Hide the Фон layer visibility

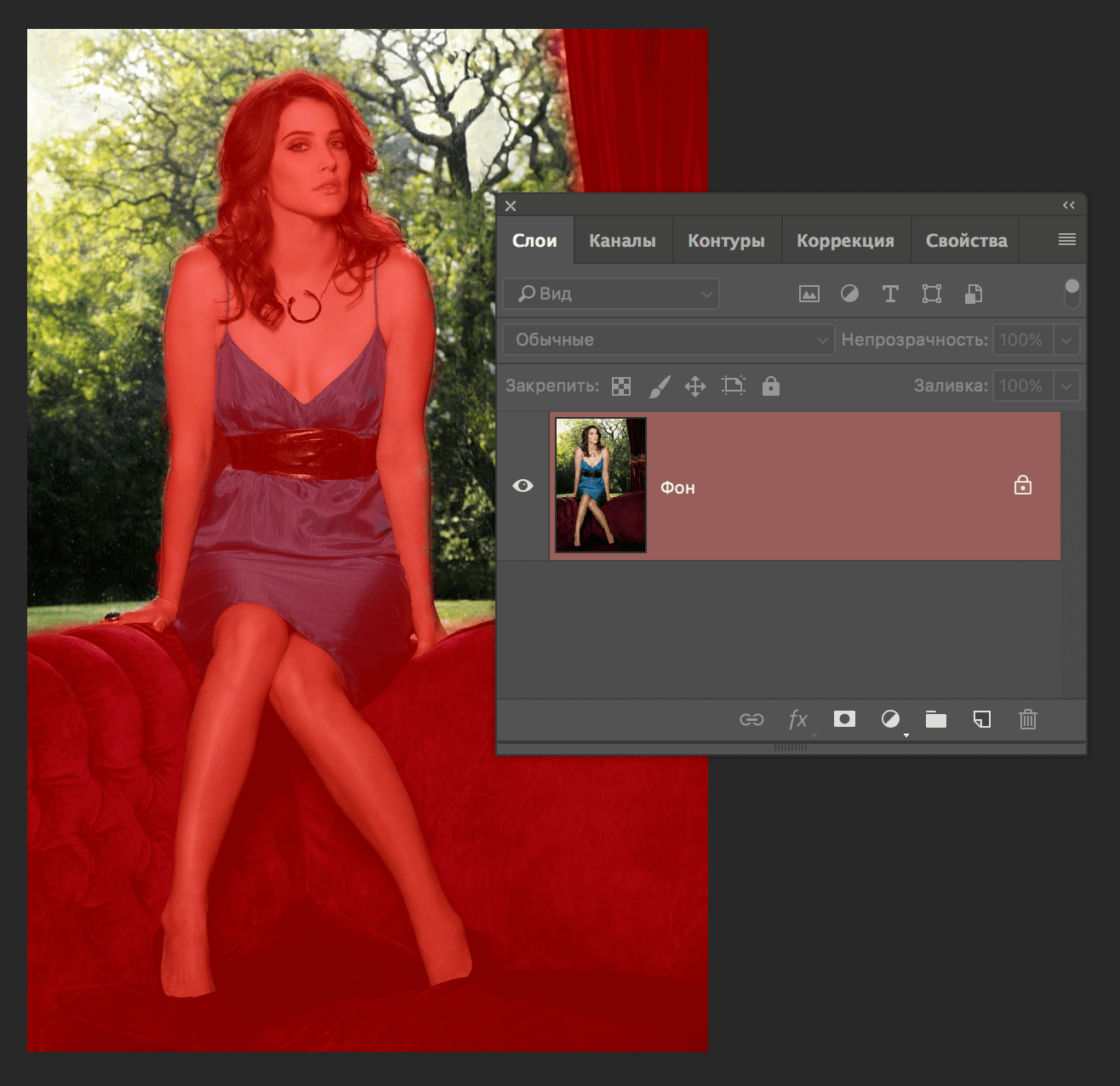pyautogui.click(x=523, y=485)
